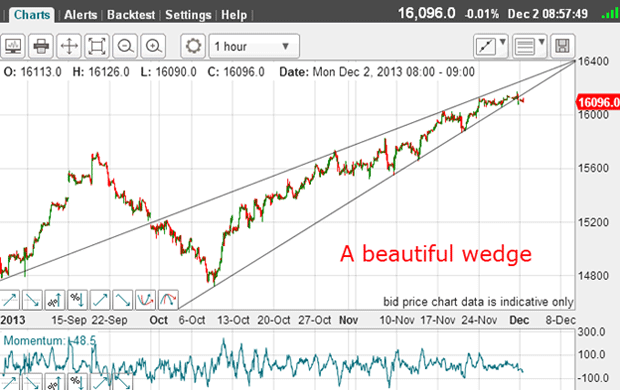Click the checkmark up arrow icon on the price chart

coord(100,300)
